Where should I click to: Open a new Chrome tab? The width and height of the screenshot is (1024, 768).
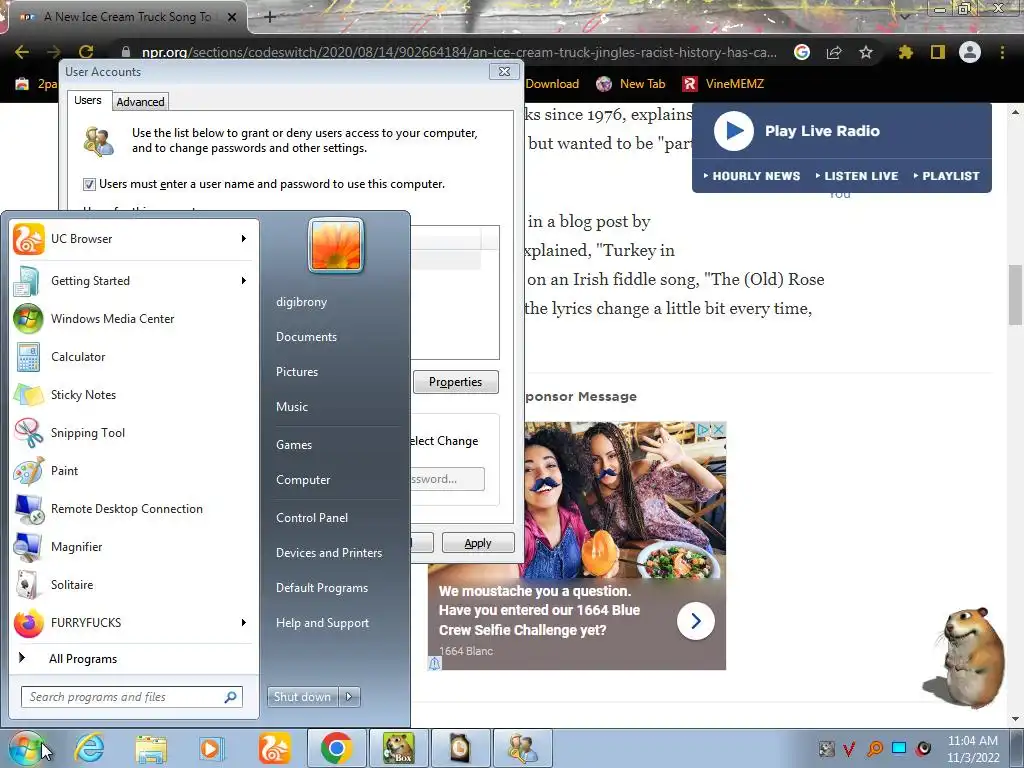click(x=270, y=18)
